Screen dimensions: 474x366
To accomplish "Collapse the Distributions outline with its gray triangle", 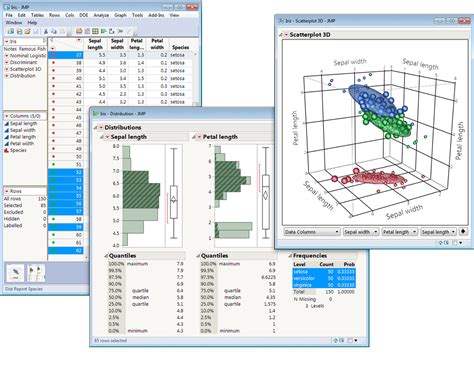I will coord(96,127).
